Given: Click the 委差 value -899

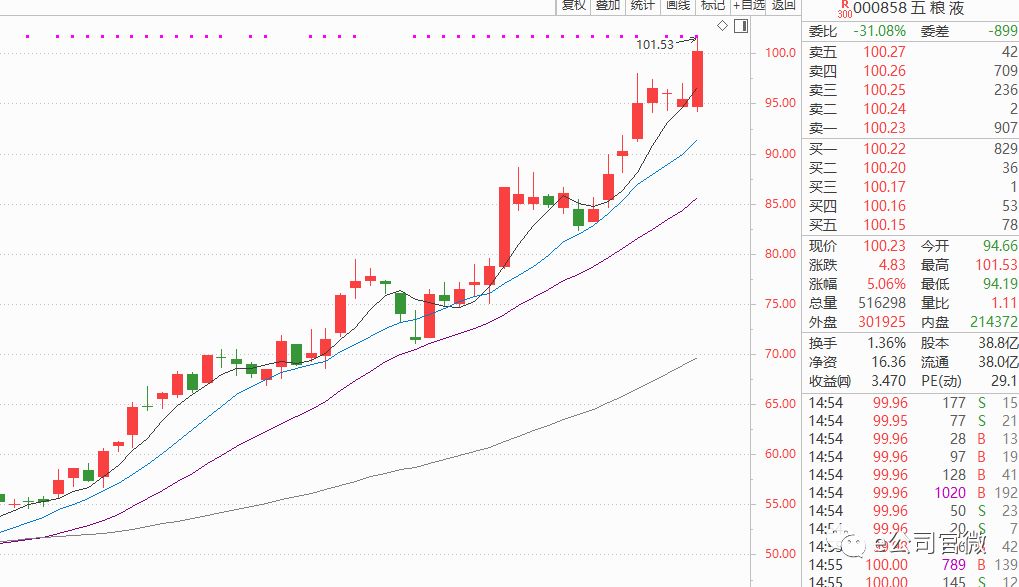Looking at the screenshot, I should (1003, 31).
